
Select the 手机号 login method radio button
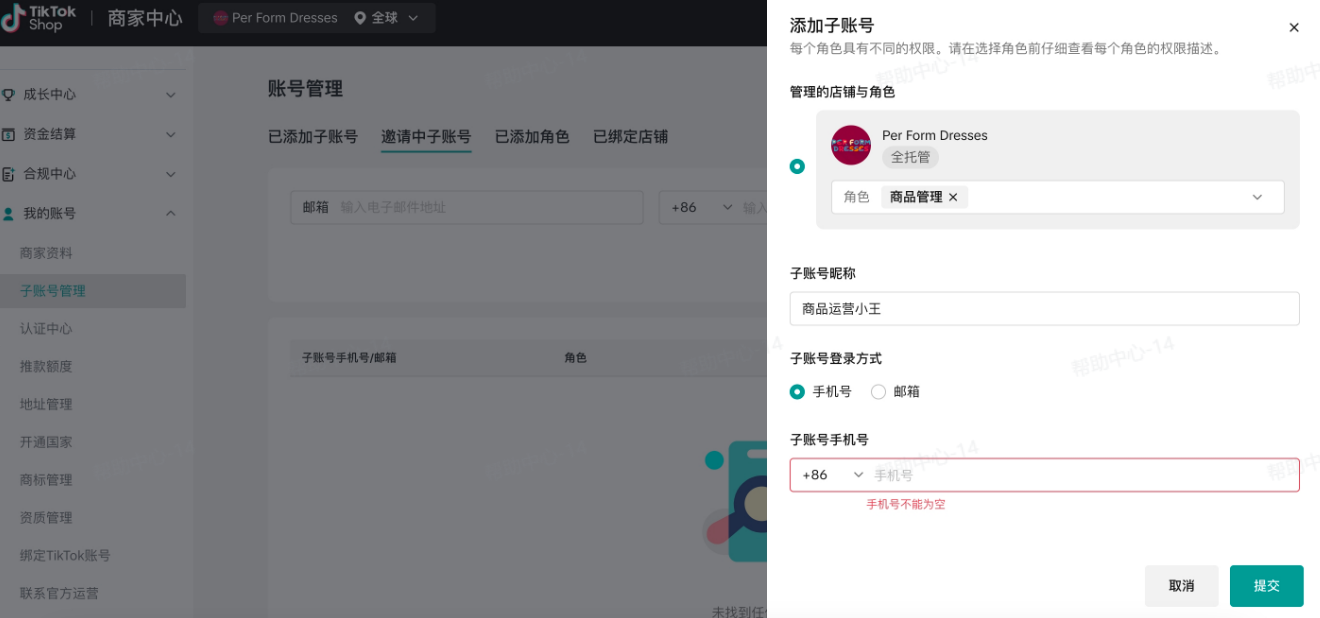click(799, 391)
